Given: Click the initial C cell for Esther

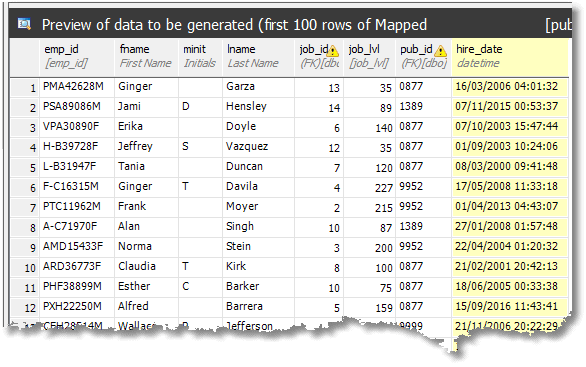Looking at the screenshot, I should click(x=201, y=287).
